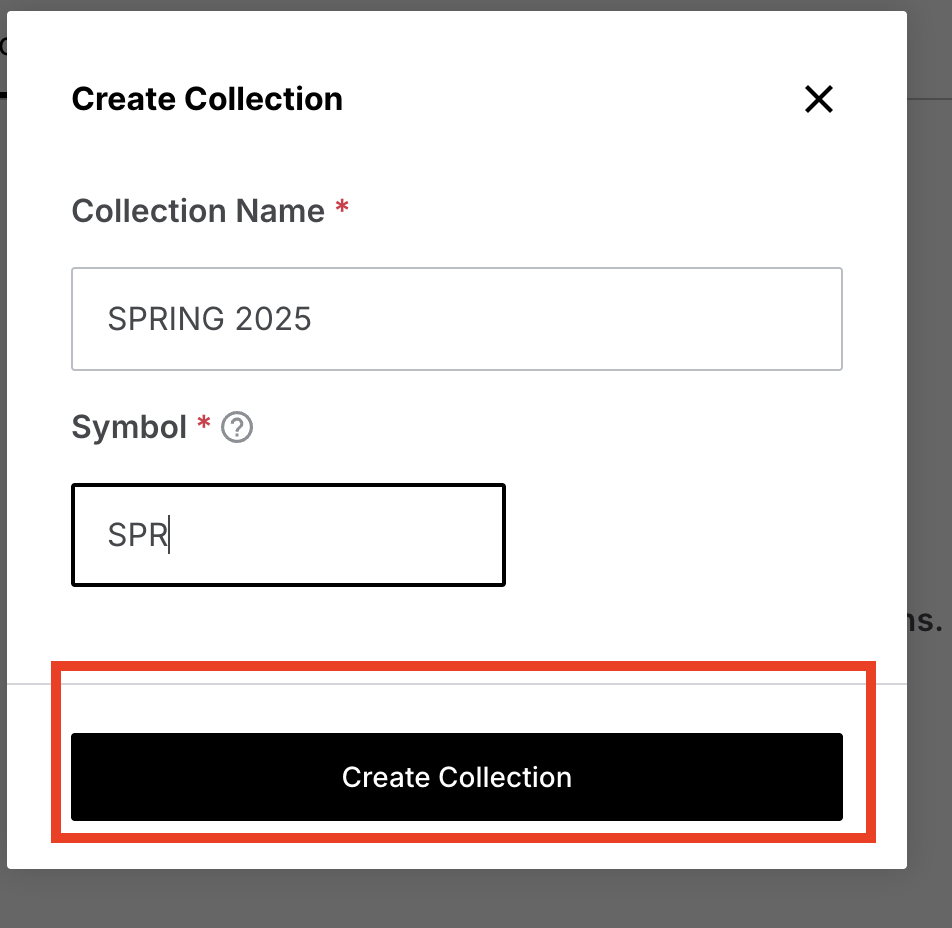952x928 pixels.
Task: Click the blank end of the Collection Name box
Action: [x=577, y=319]
